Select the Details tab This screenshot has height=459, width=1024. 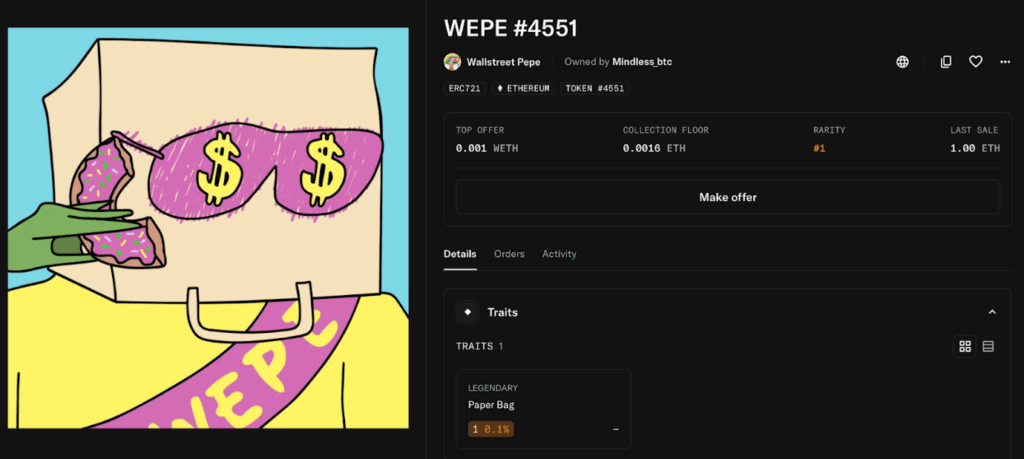click(x=460, y=254)
